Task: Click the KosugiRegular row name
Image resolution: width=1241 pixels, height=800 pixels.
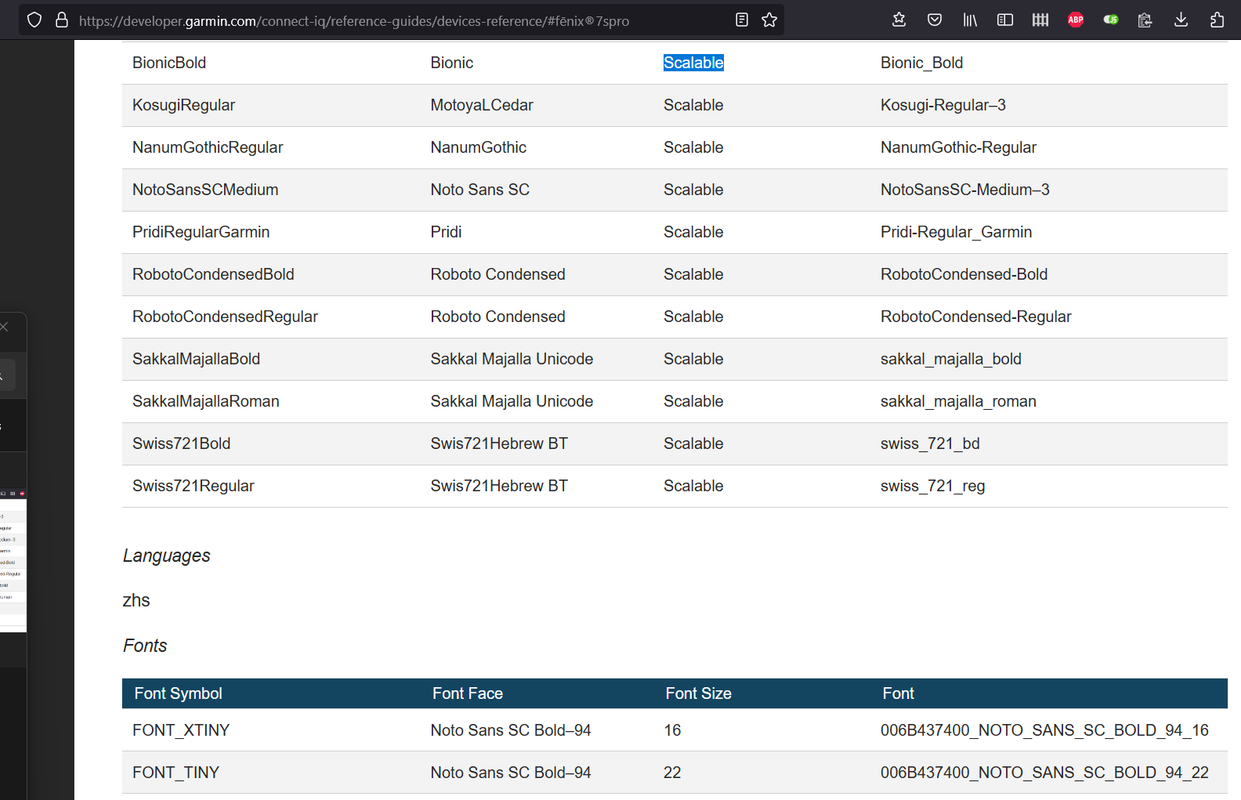Action: click(184, 105)
